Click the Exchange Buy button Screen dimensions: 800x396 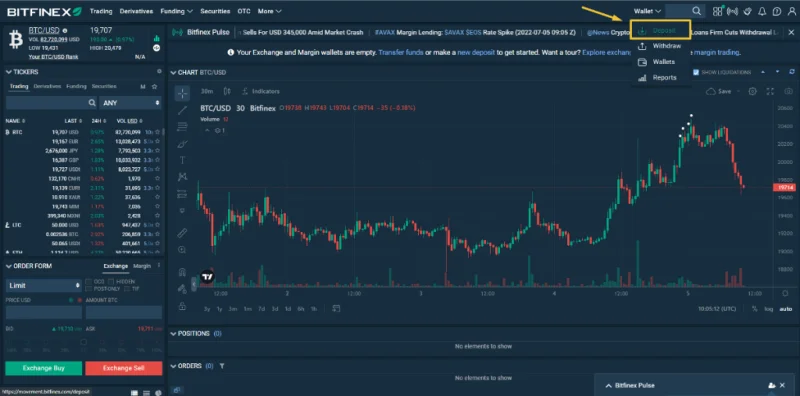[x=44, y=368]
